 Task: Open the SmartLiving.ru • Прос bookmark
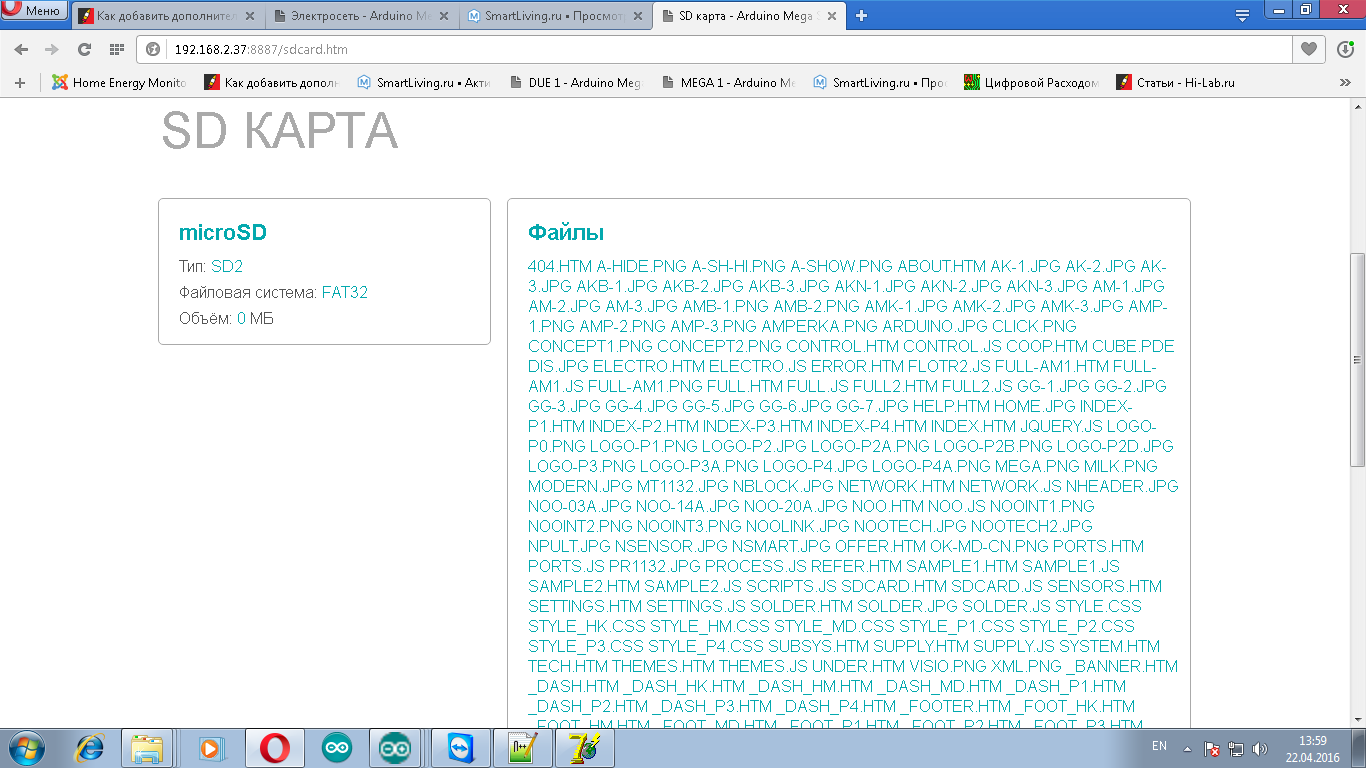tap(880, 83)
